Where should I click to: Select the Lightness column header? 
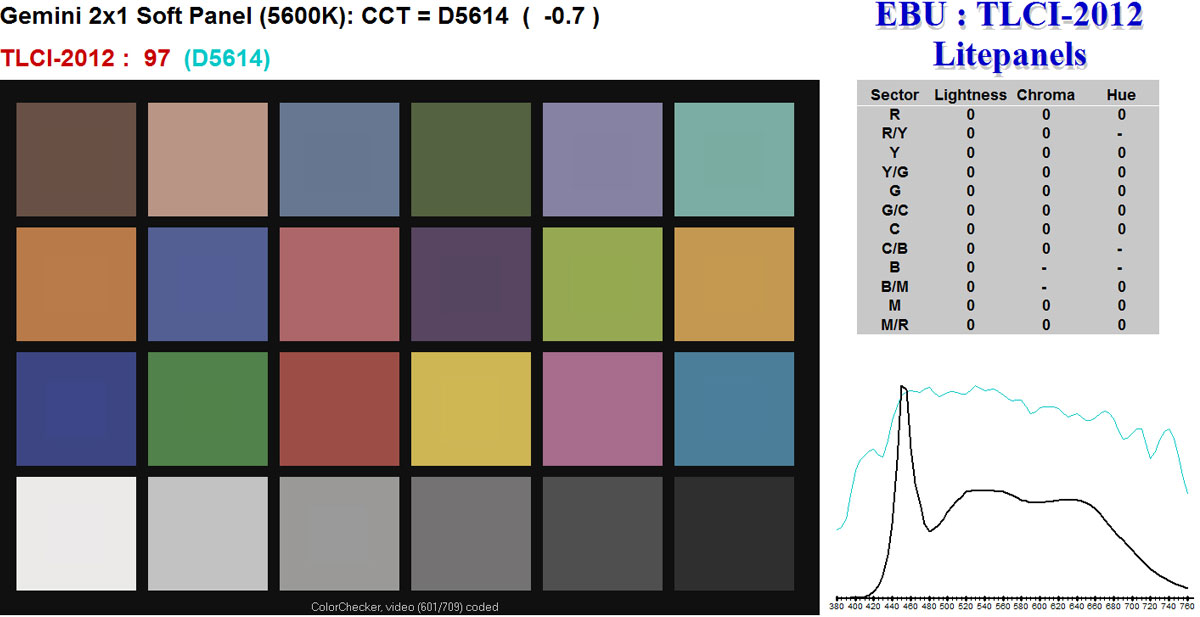click(x=970, y=95)
